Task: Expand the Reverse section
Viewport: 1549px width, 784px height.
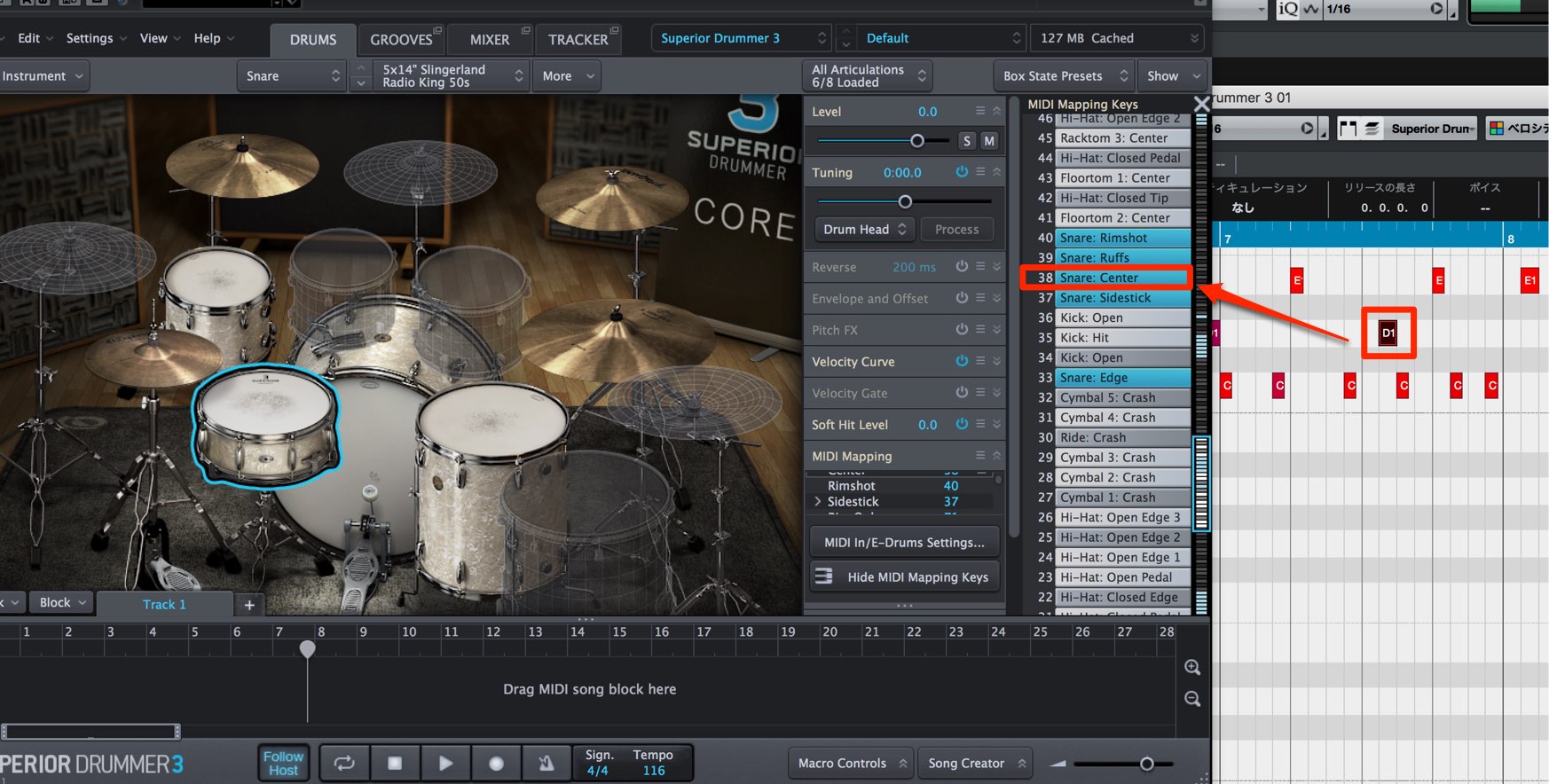Action: (x=996, y=266)
